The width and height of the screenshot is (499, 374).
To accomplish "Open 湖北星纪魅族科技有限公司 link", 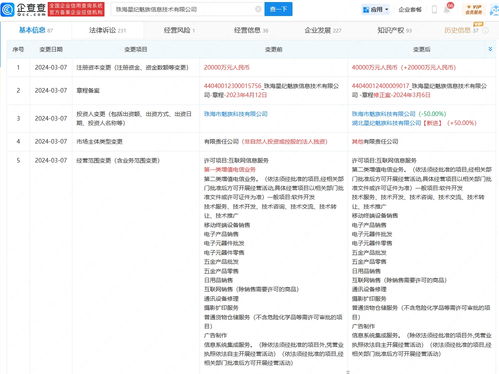I will 386,123.
